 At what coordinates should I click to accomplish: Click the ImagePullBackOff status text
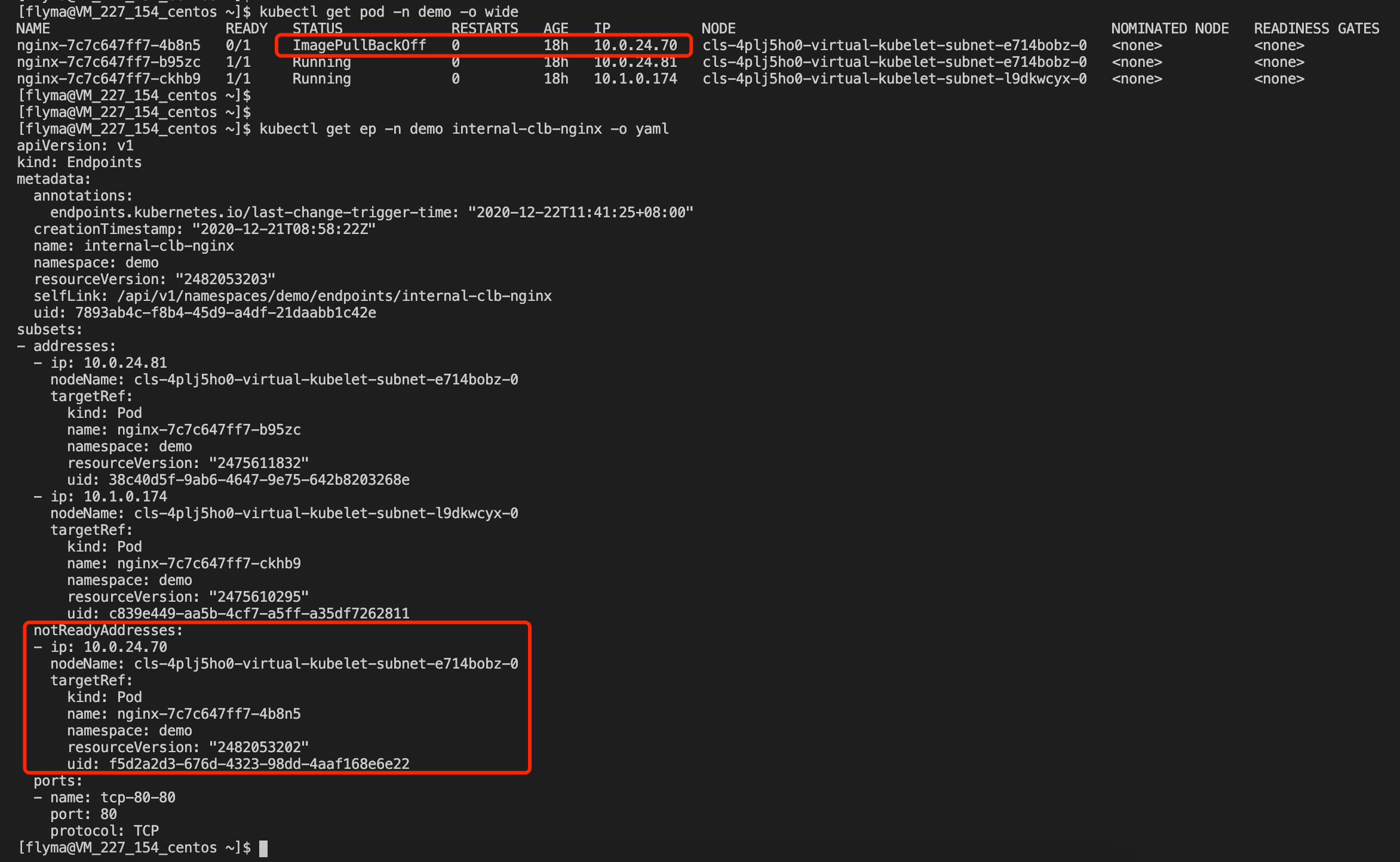[x=359, y=45]
